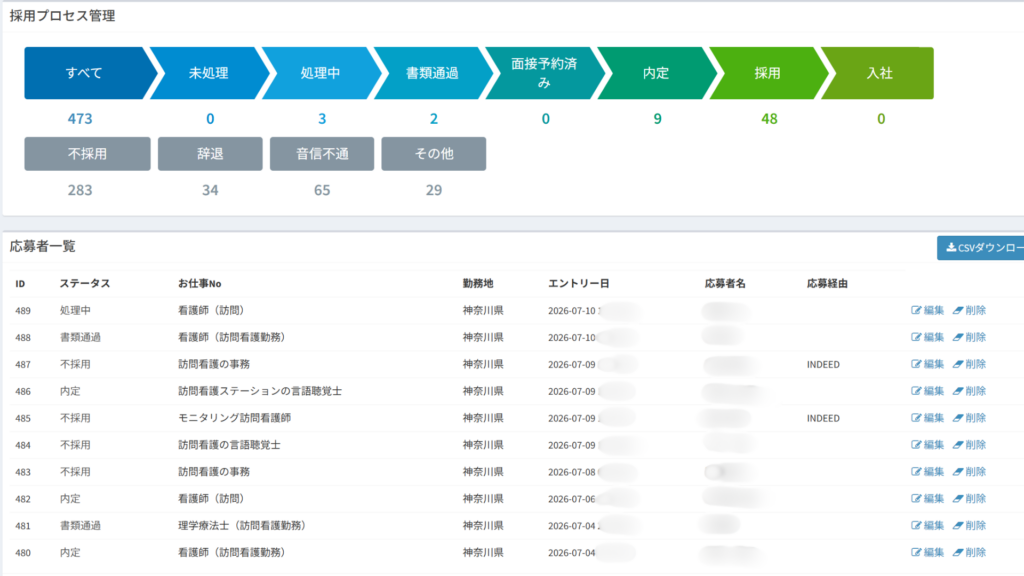
Task: Filter by 採用 stage
Action: (x=768, y=73)
